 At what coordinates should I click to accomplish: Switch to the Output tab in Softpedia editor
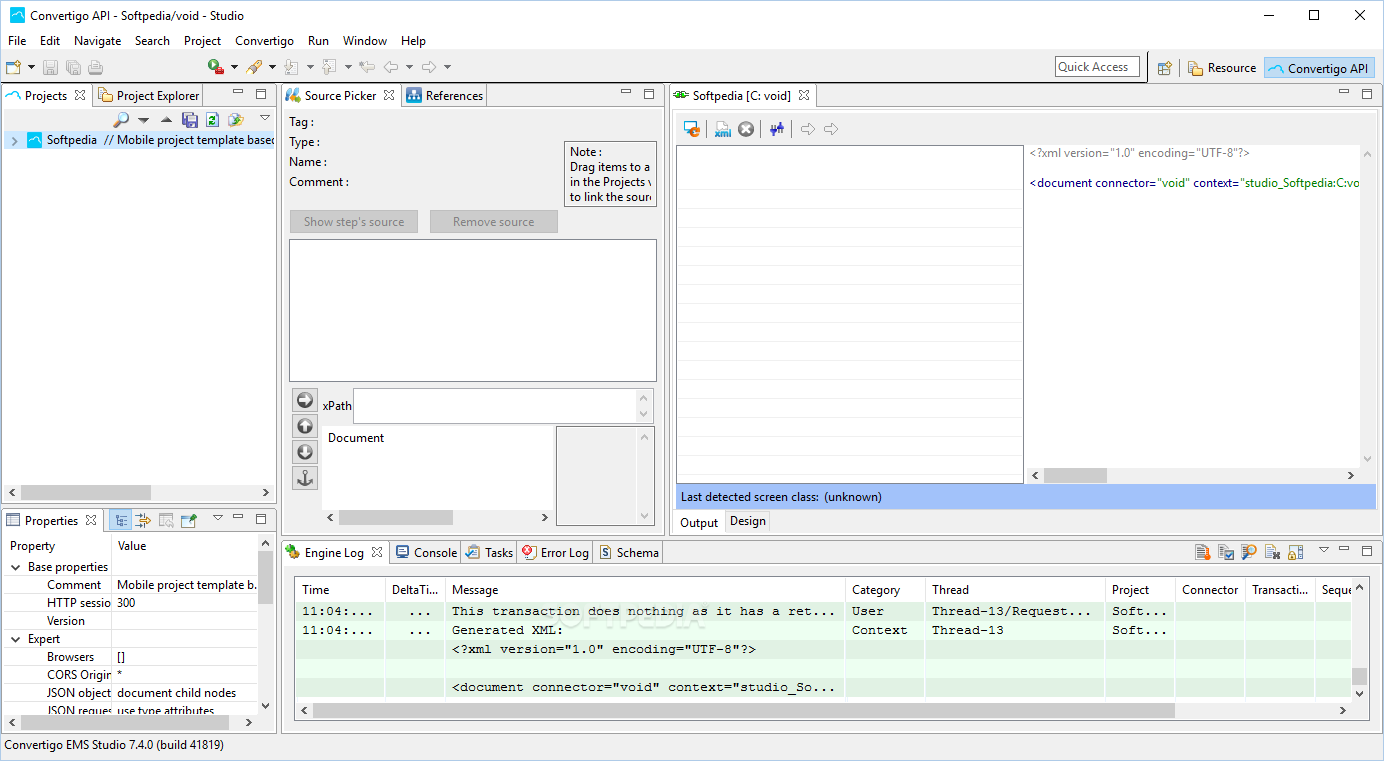tap(699, 522)
